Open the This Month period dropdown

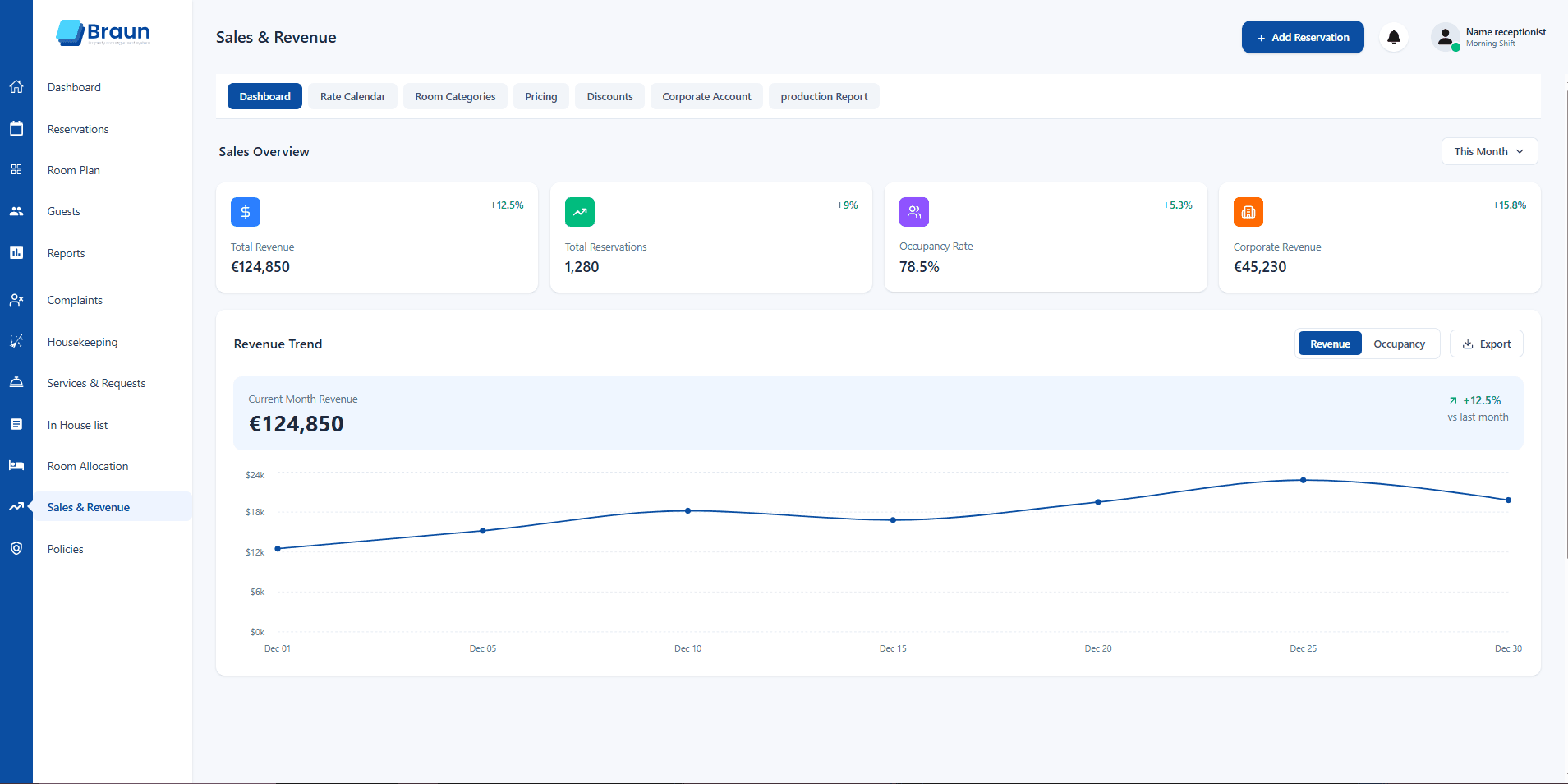point(1489,151)
